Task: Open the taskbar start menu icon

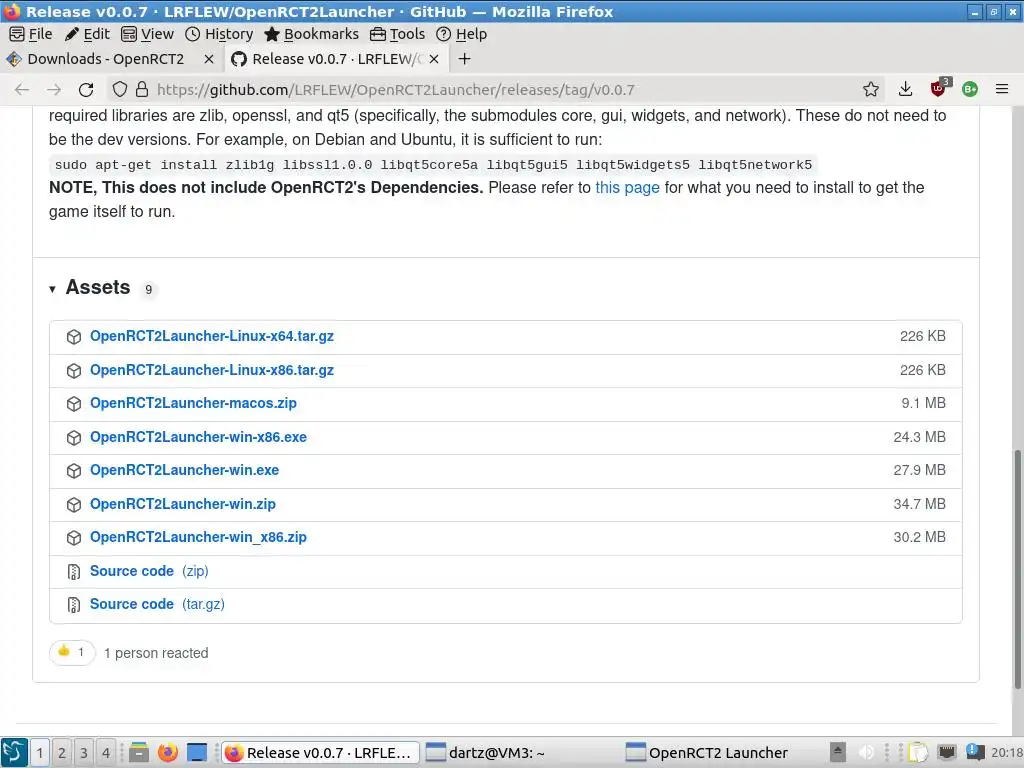Action: [x=14, y=752]
